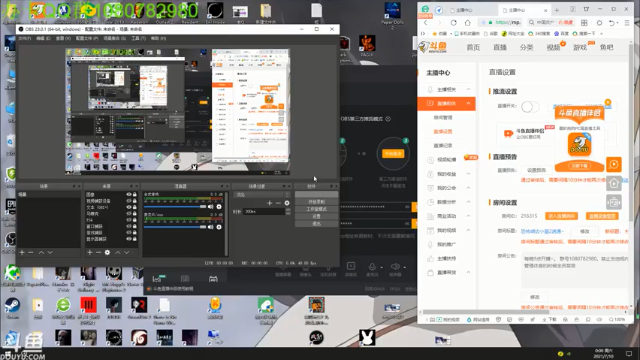The width and height of the screenshot is (640, 360).
Task: Open scene transition properties gear
Action: (287, 203)
